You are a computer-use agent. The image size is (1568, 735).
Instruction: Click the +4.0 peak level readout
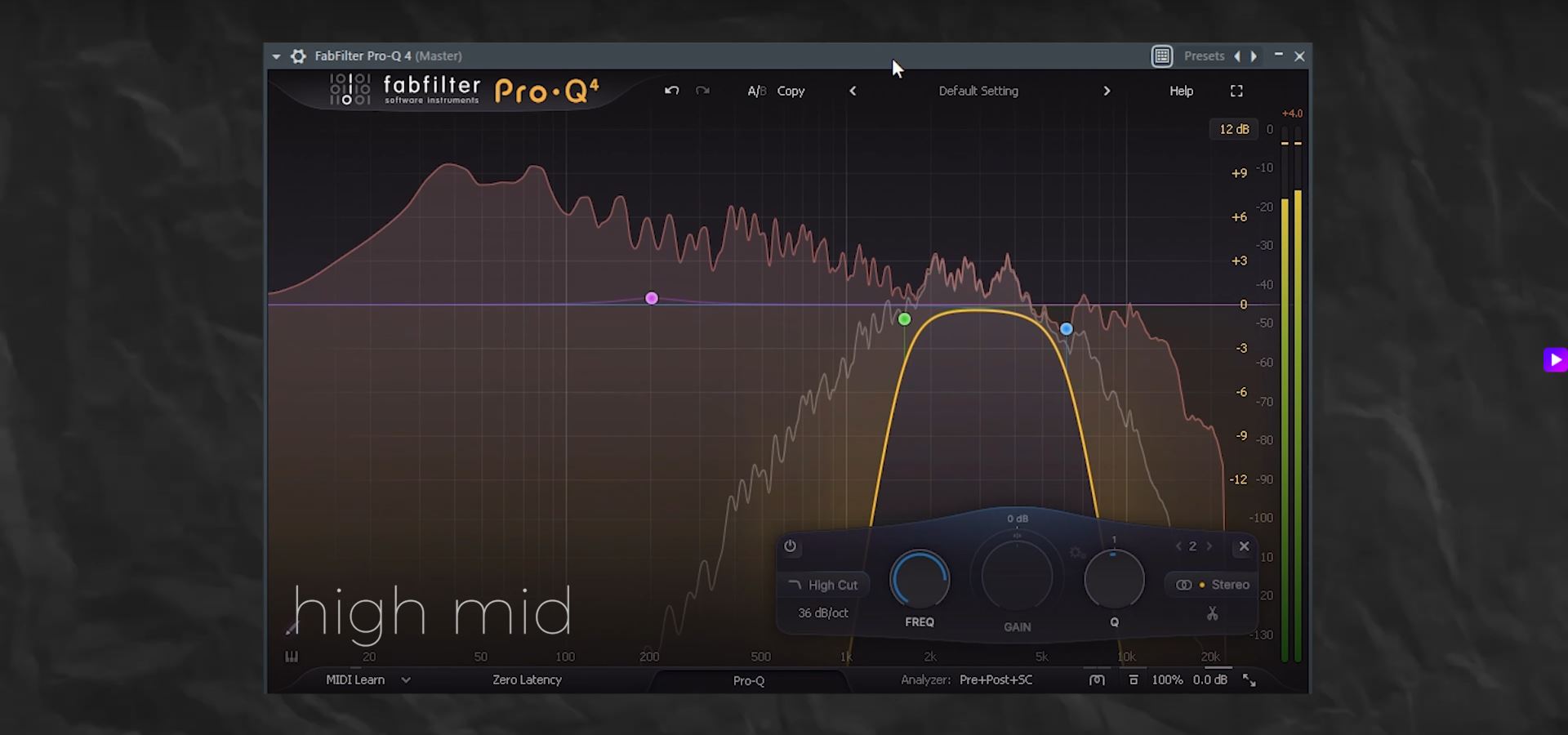[1292, 114]
